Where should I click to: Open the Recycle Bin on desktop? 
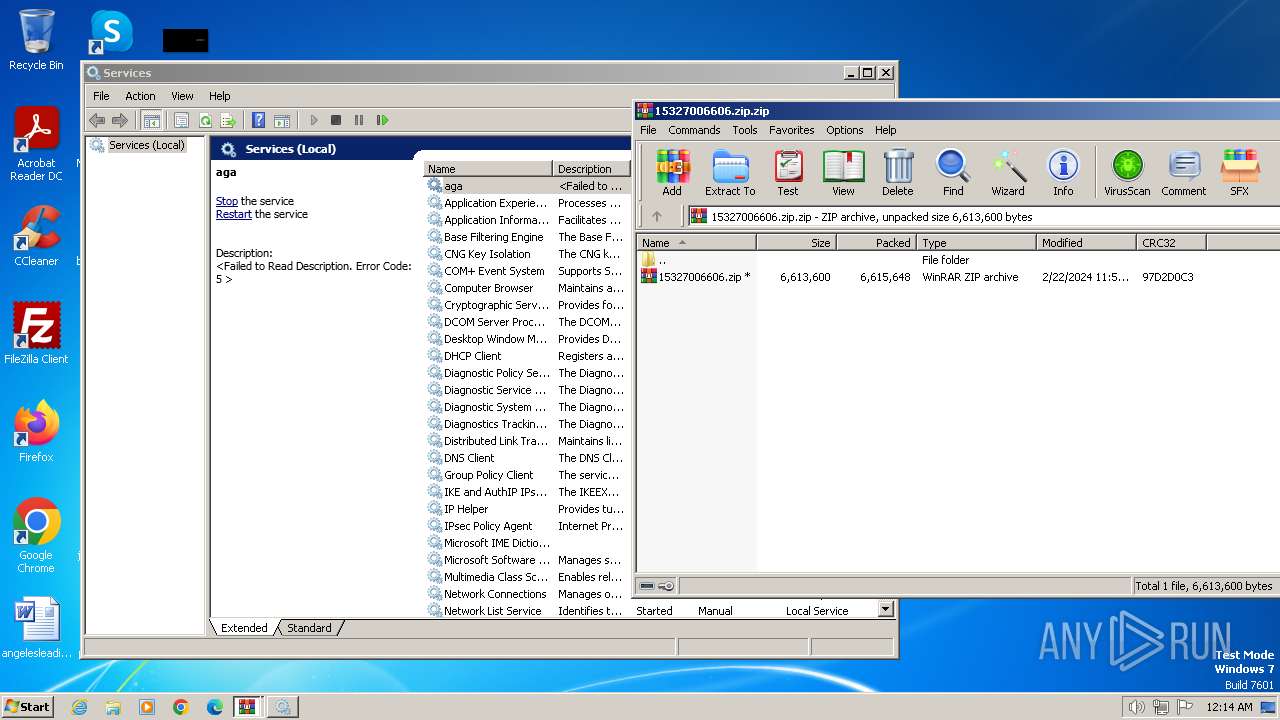tap(36, 40)
